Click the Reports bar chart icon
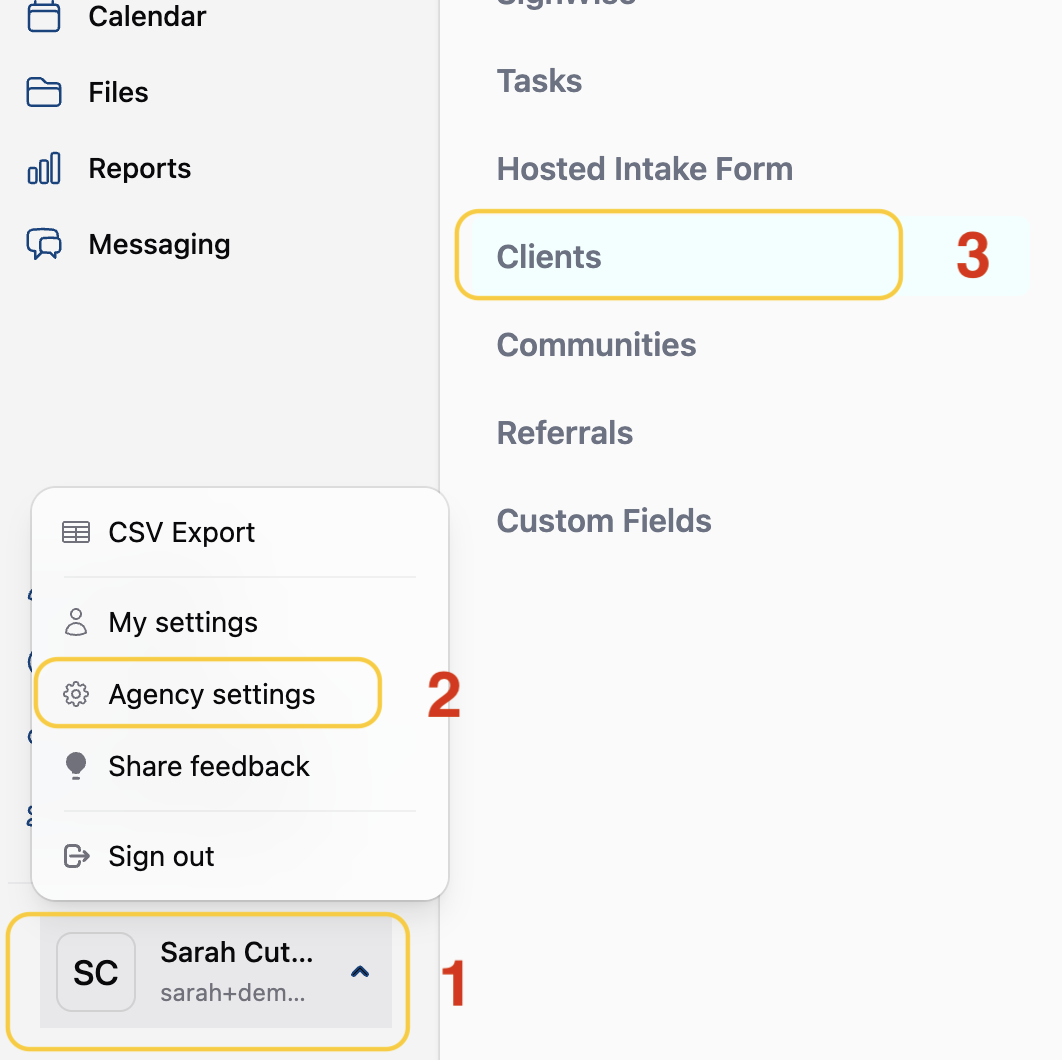 pyautogui.click(x=44, y=169)
